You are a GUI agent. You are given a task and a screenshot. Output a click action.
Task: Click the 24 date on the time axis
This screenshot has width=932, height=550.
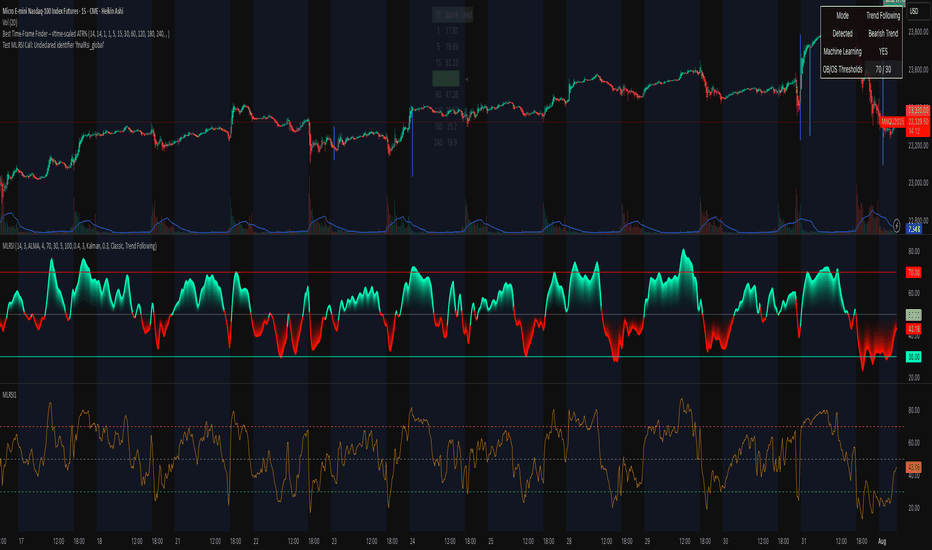point(412,541)
